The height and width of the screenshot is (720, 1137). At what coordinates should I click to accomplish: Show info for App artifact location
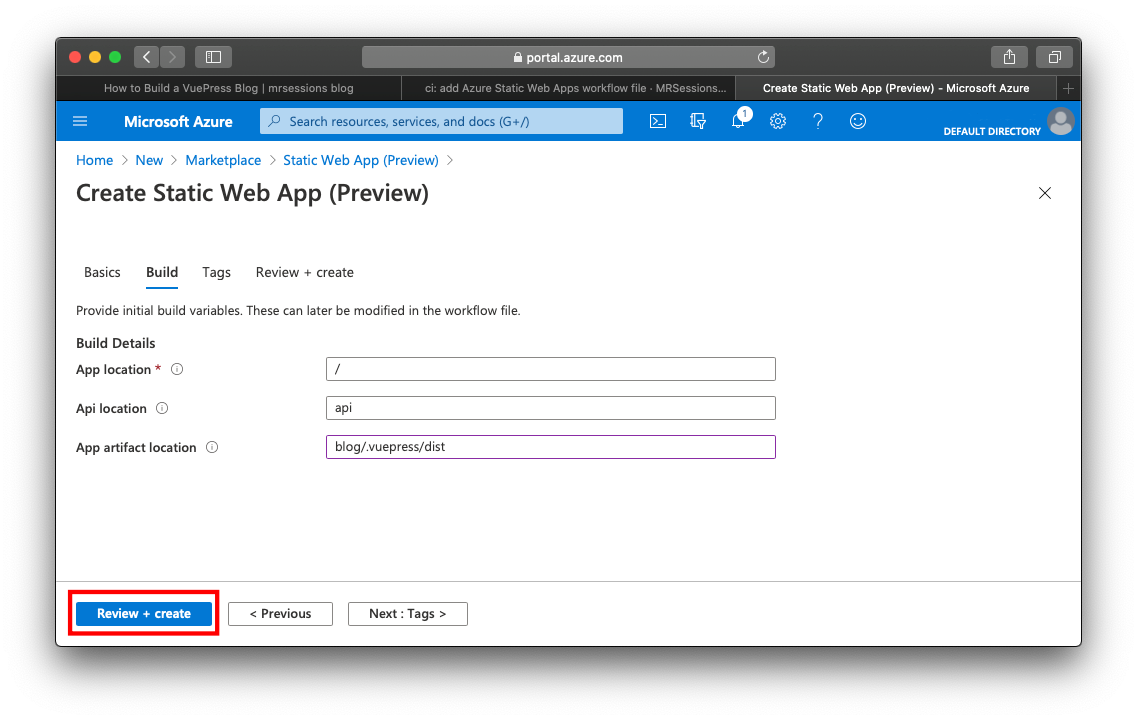pyautogui.click(x=212, y=447)
